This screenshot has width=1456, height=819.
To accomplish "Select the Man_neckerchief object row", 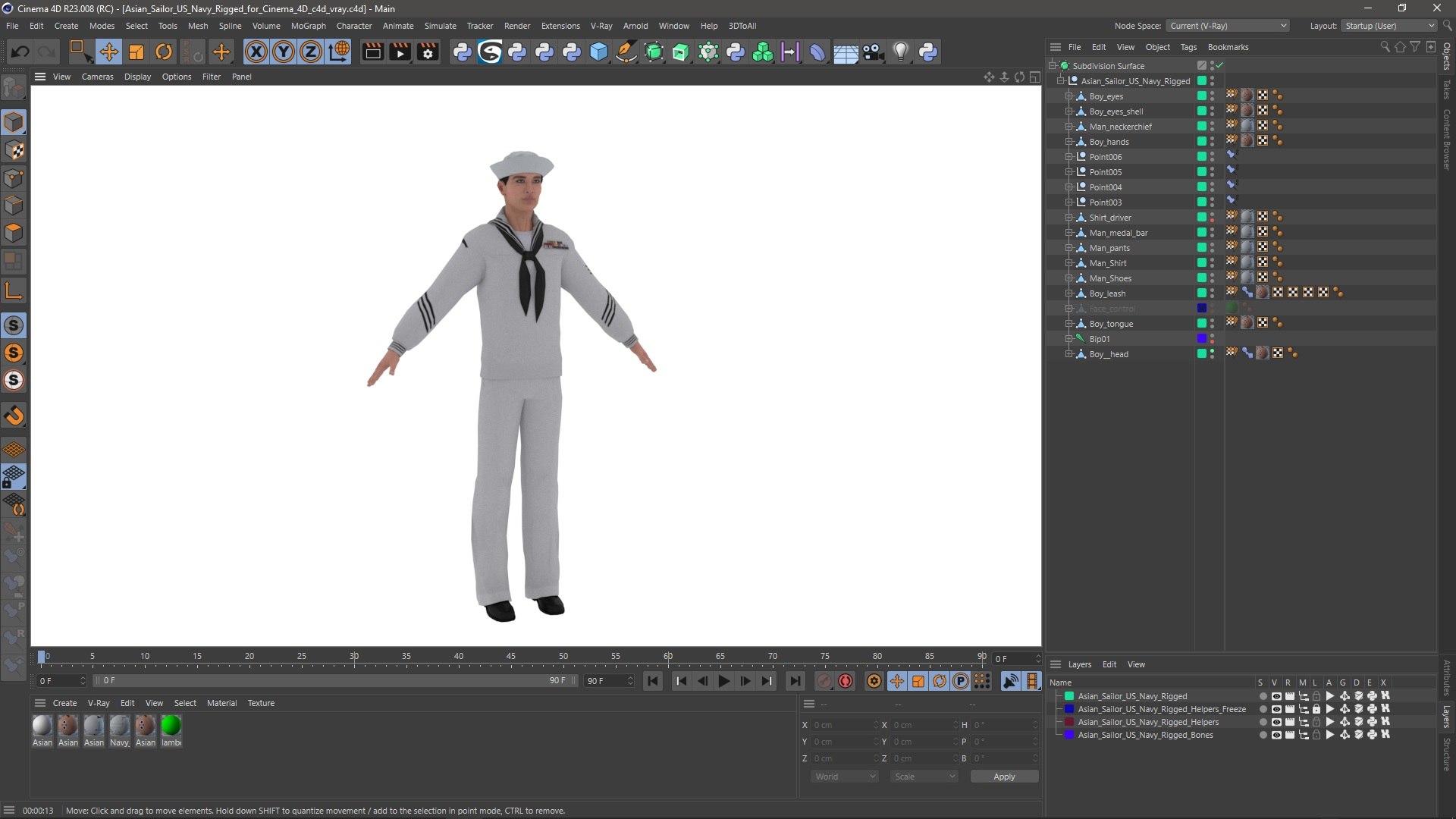I will 1120,127.
